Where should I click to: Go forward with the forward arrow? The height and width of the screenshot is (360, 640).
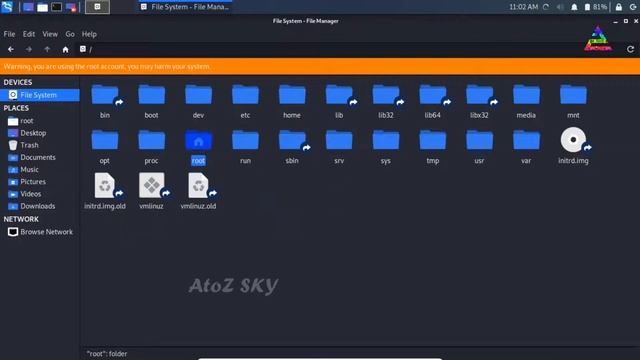tap(29, 49)
